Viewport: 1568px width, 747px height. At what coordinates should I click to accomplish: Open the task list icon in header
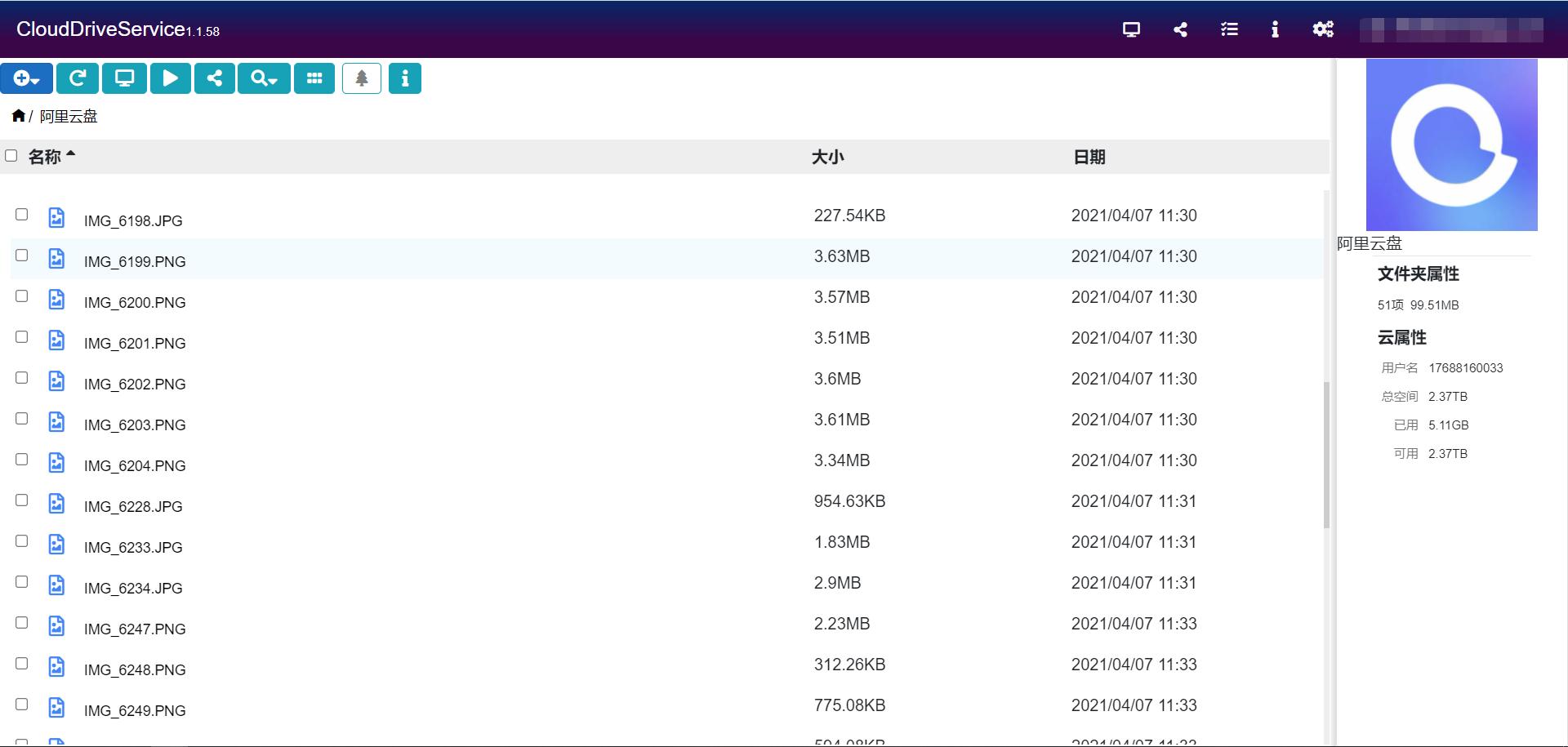coord(1229,29)
